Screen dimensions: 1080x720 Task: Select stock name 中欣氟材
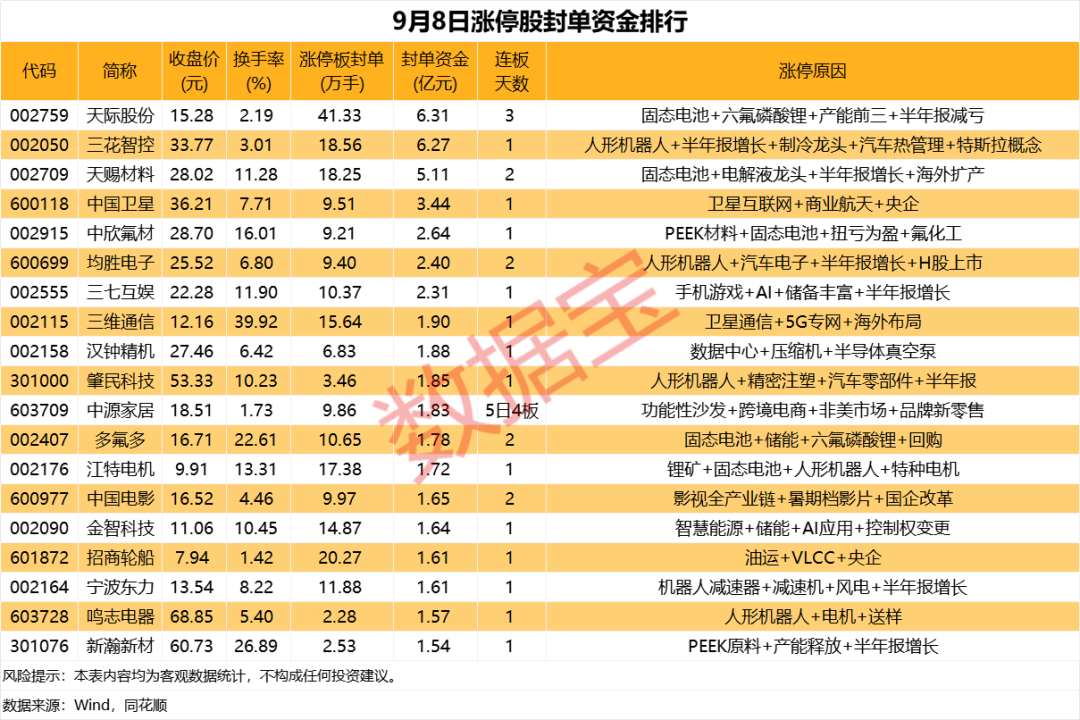pos(120,234)
